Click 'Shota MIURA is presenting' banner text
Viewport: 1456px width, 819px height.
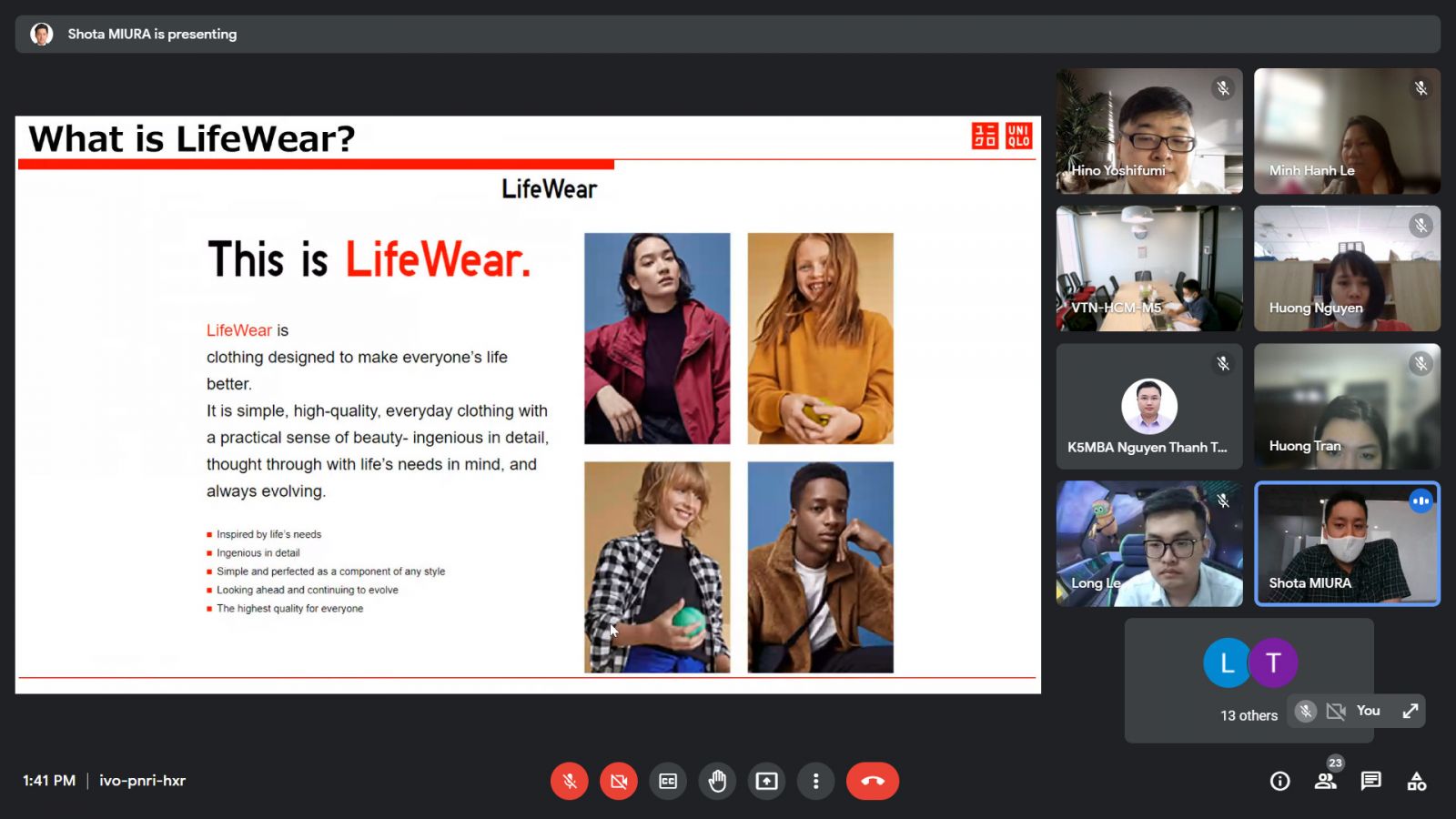(152, 34)
